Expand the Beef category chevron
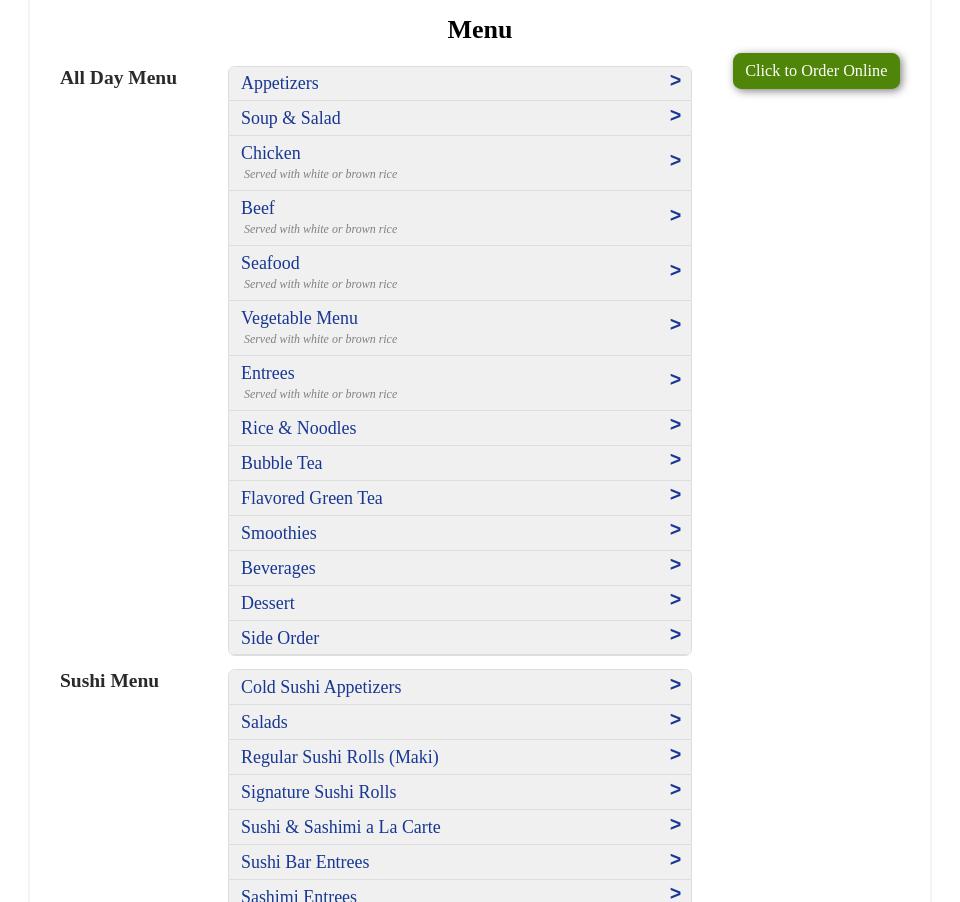 [675, 216]
